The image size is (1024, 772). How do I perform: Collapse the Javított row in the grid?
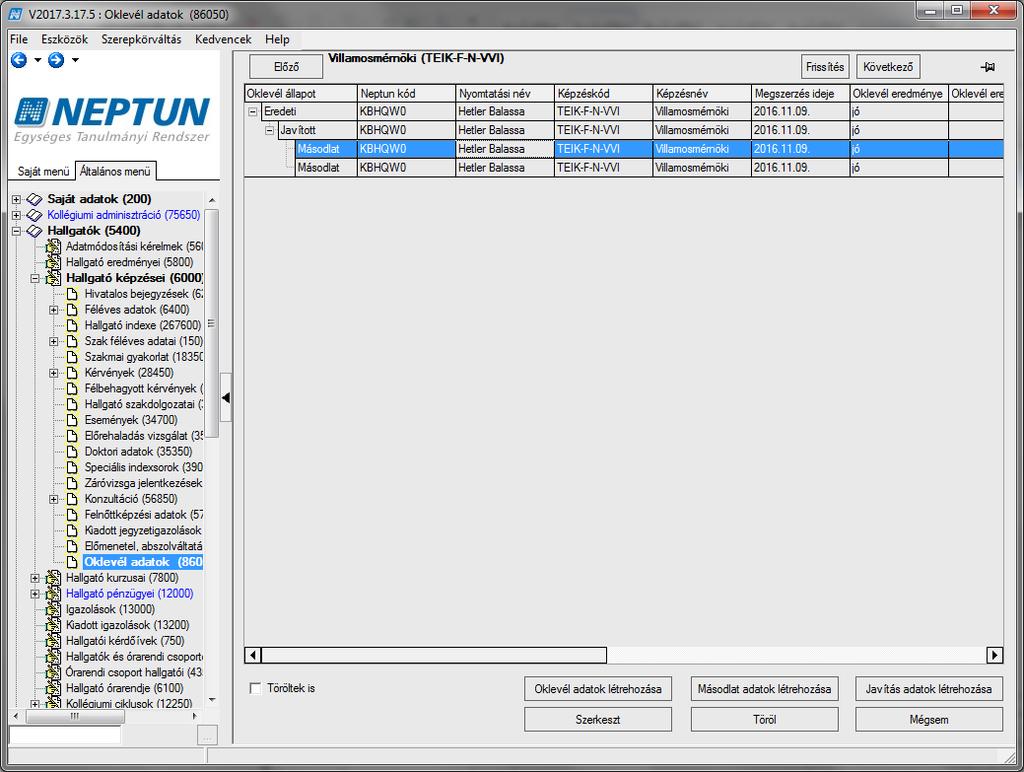(x=269, y=131)
